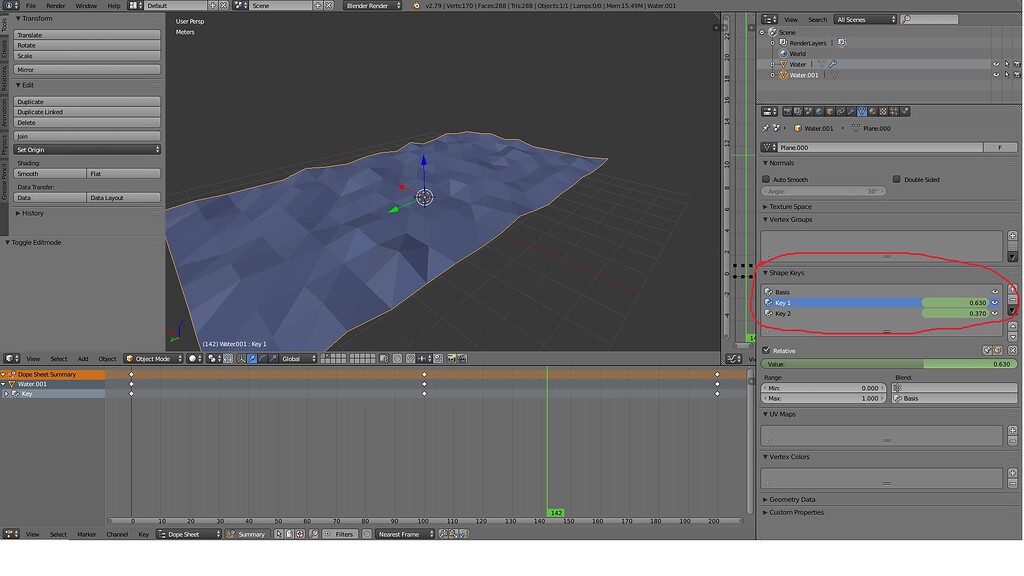Image resolution: width=1024 pixels, height=576 pixels.
Task: Open the Modifiers (wrench) properties tab
Action: coord(850,111)
